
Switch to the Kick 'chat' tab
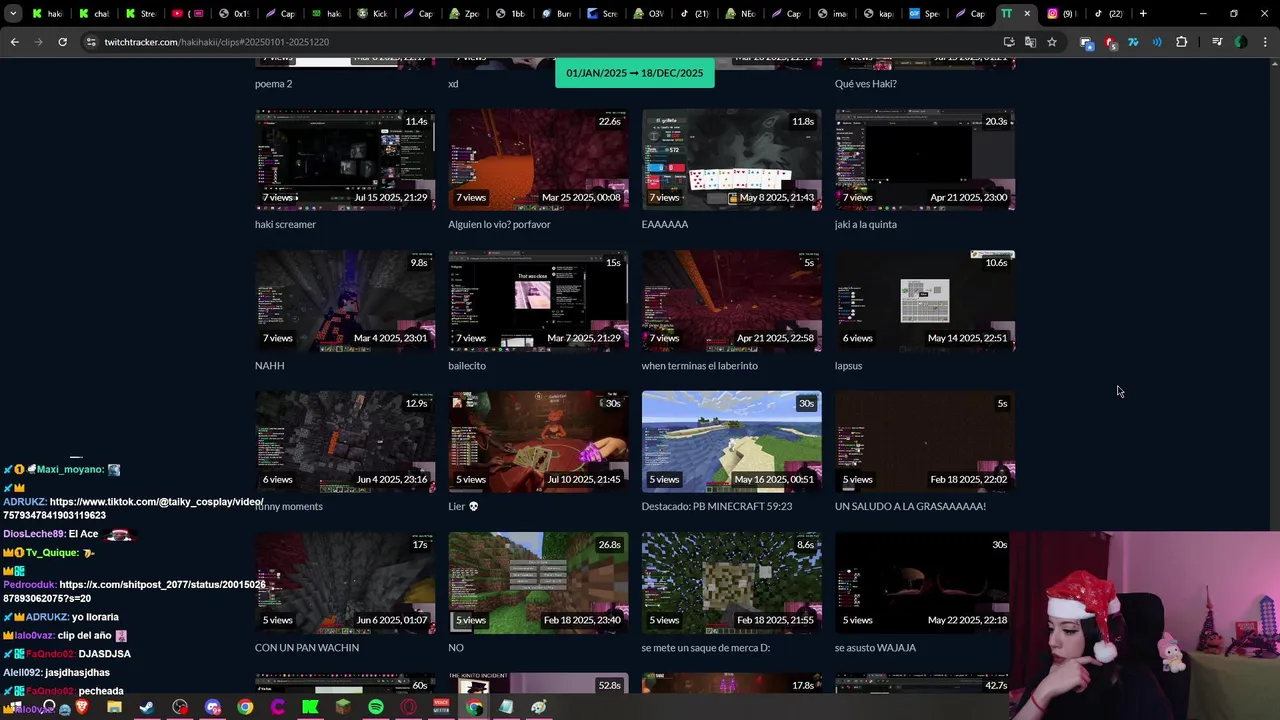[94, 14]
